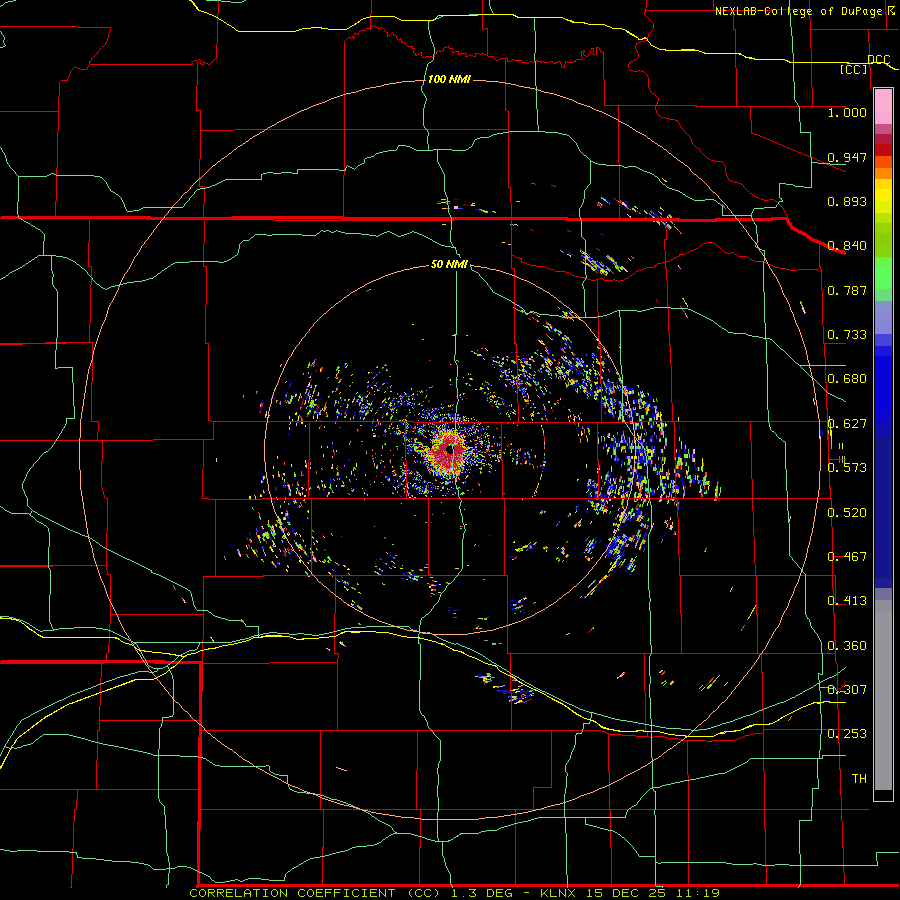Pick the gray lower segment of the color bar
The width and height of the screenshot is (900, 900).
883,695
